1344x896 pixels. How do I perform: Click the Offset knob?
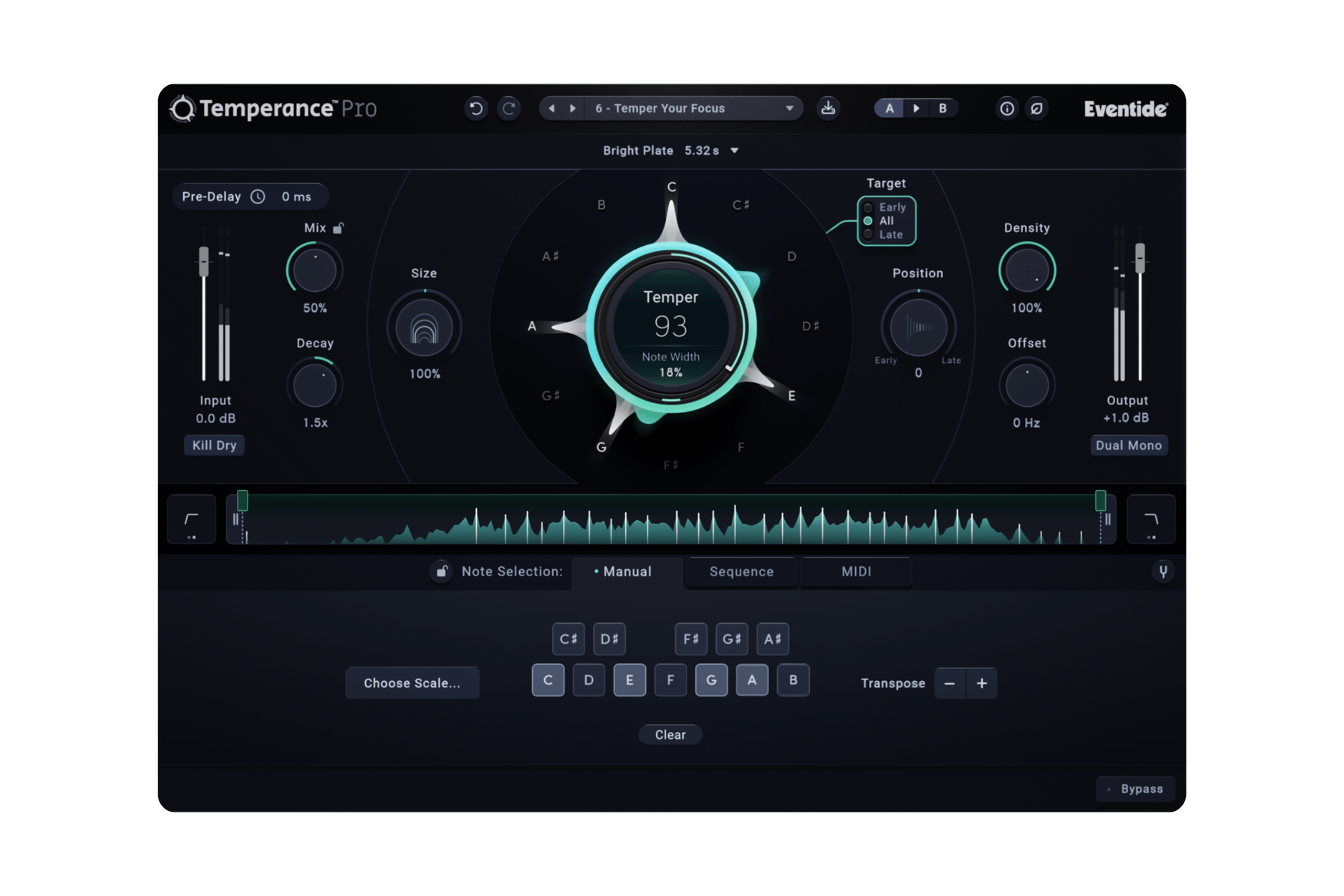coord(1027,385)
